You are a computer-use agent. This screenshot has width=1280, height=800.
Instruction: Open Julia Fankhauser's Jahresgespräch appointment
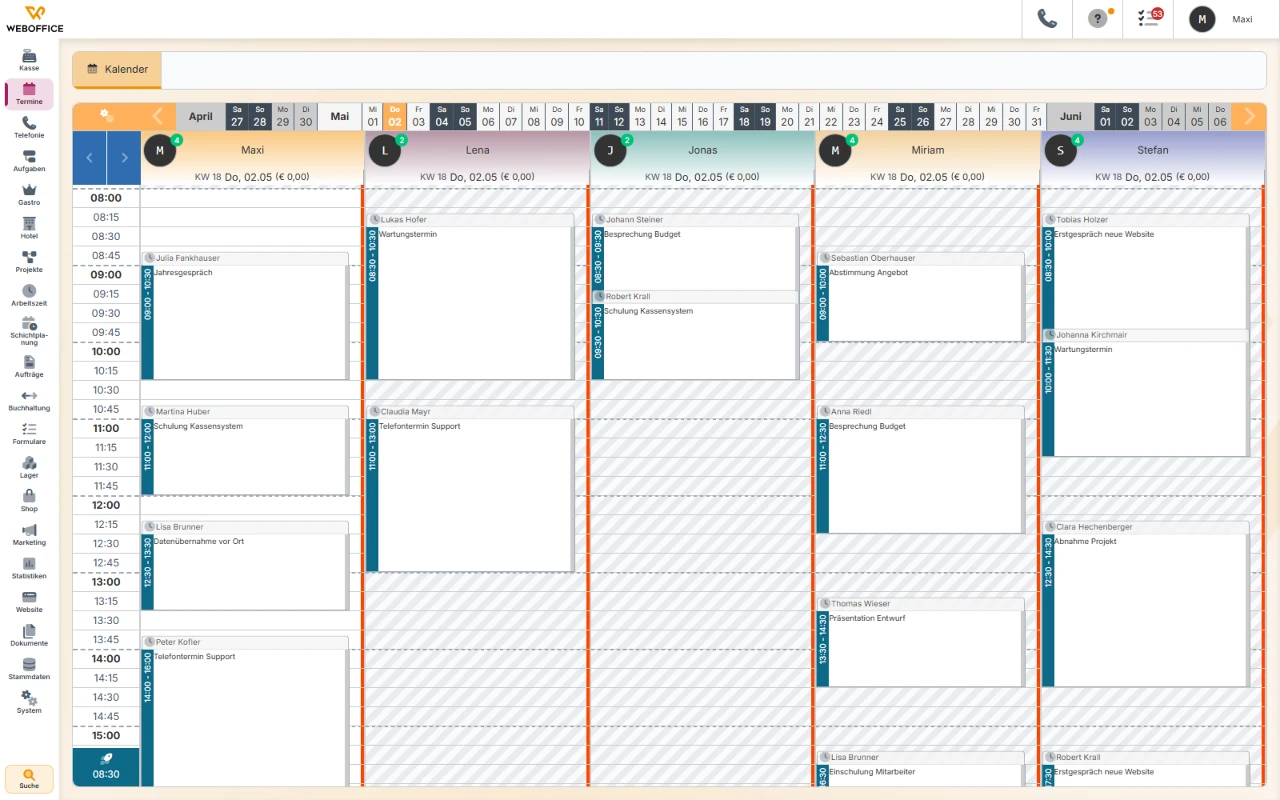pyautogui.click(x=245, y=316)
